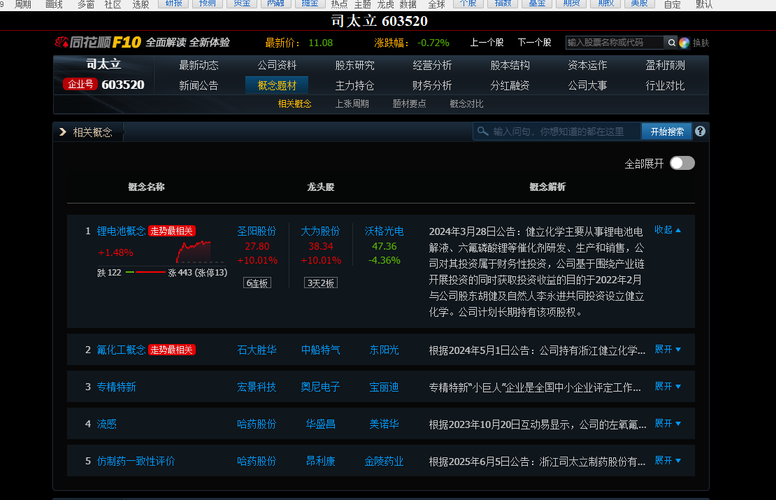
Task: Open the 氟化工概念 concept link
Action: click(x=121, y=350)
